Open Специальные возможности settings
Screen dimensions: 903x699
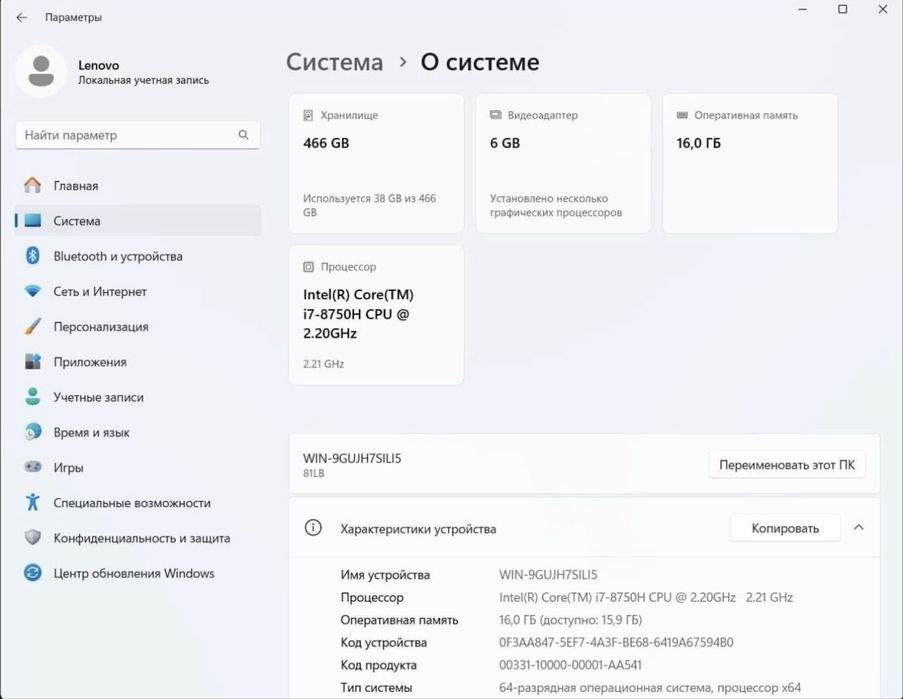coord(138,502)
